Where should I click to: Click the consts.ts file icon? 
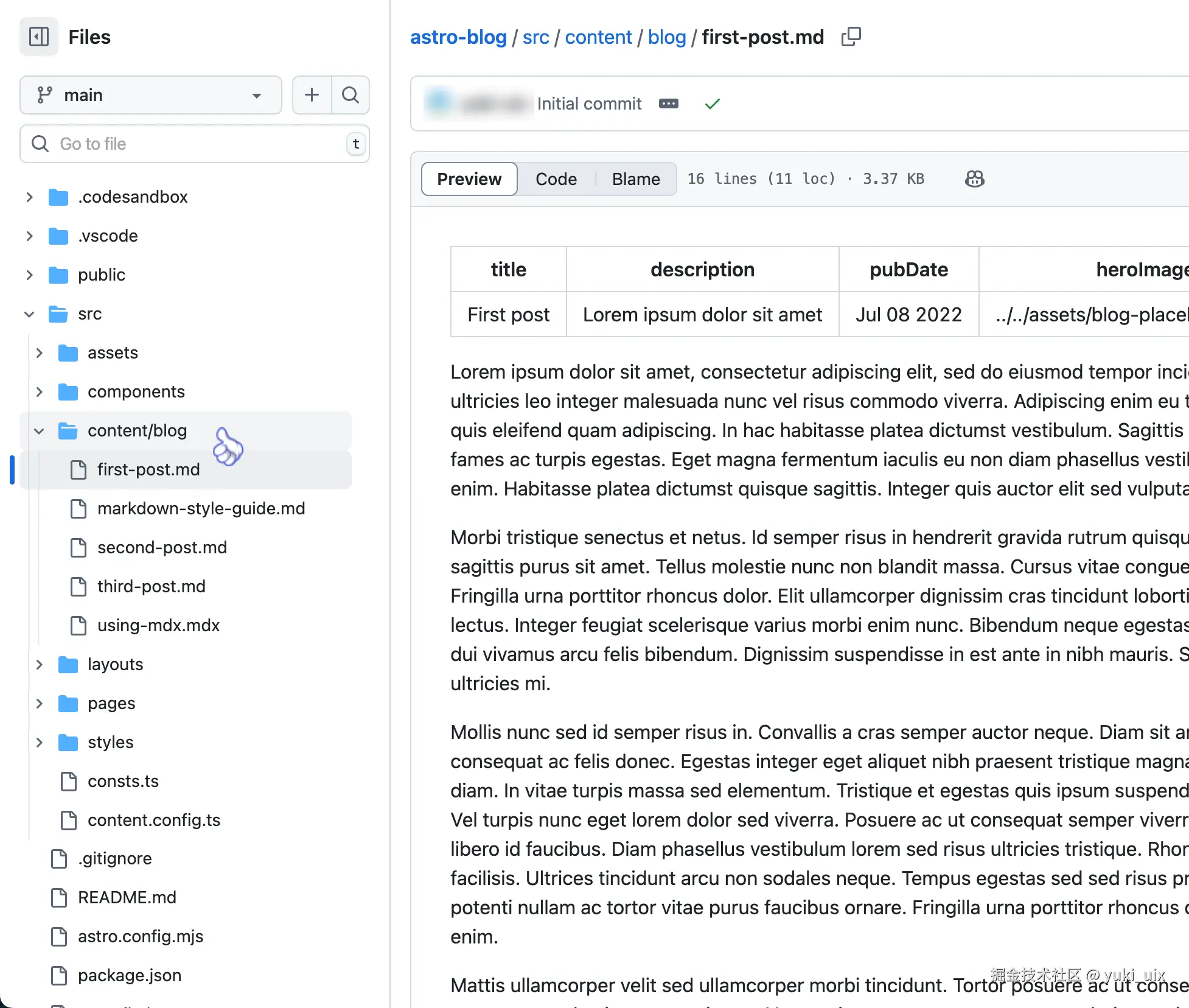point(69,782)
